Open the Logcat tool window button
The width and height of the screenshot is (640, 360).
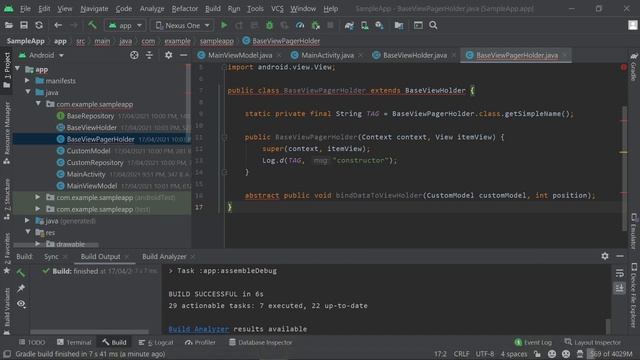point(156,342)
